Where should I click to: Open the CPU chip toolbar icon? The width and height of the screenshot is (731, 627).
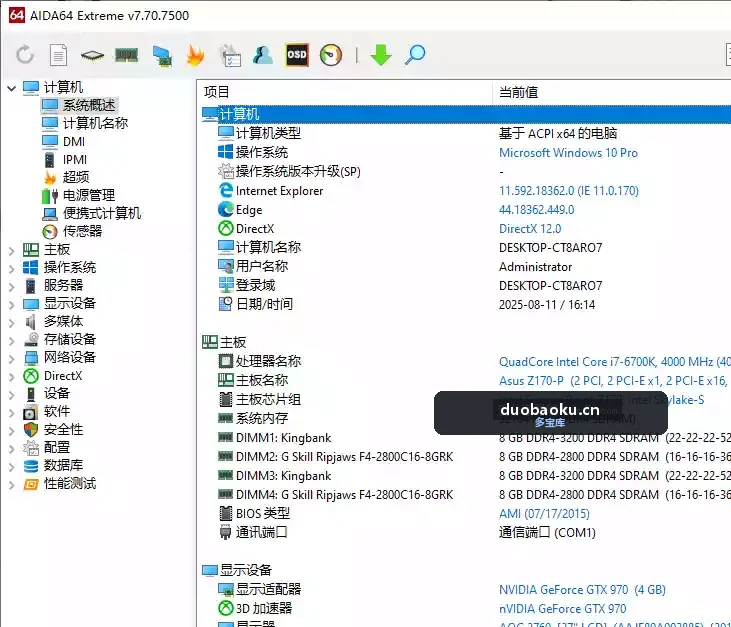coord(92,55)
